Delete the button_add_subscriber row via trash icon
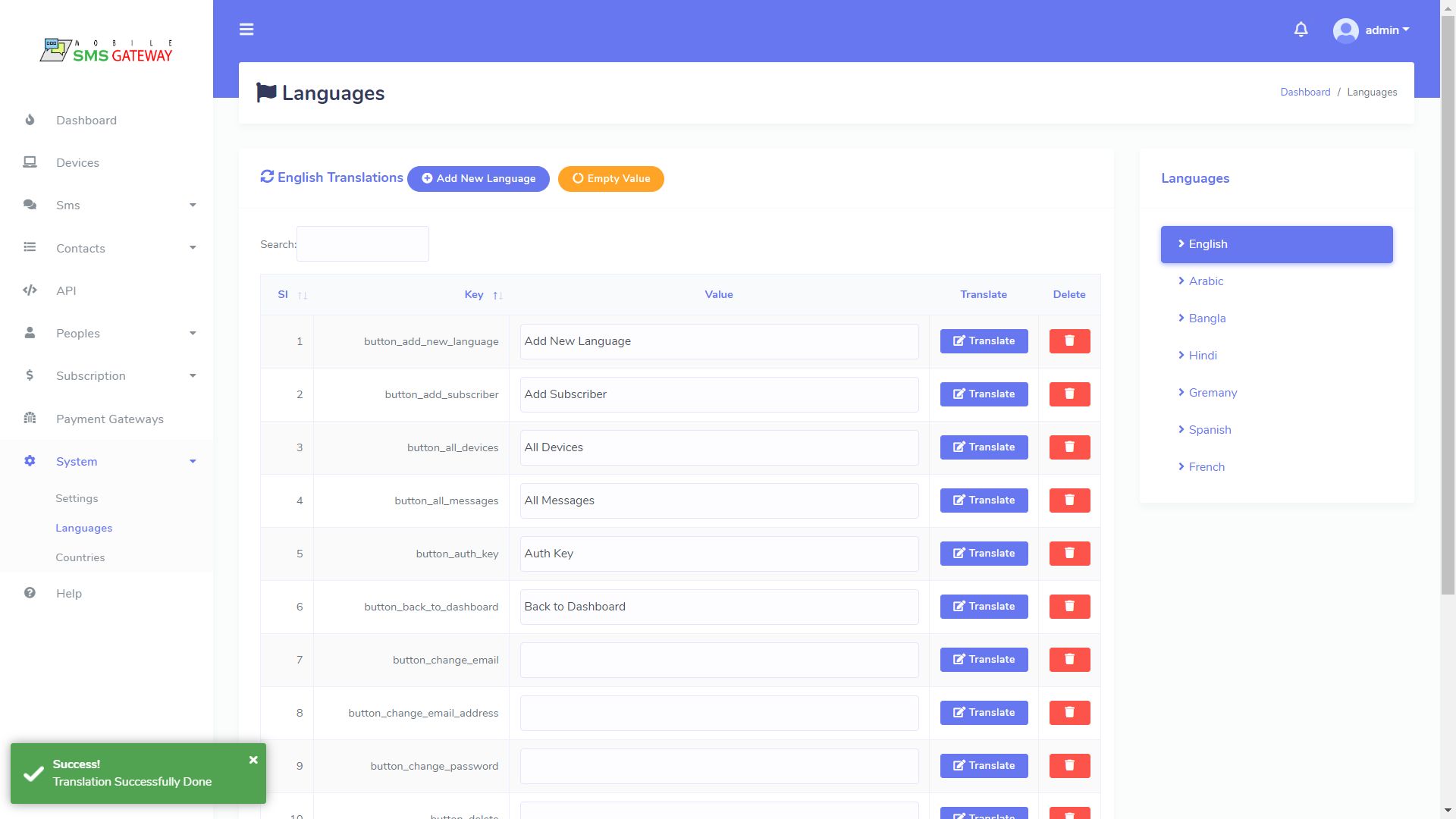Screen dimensions: 1456x819 tap(1069, 394)
